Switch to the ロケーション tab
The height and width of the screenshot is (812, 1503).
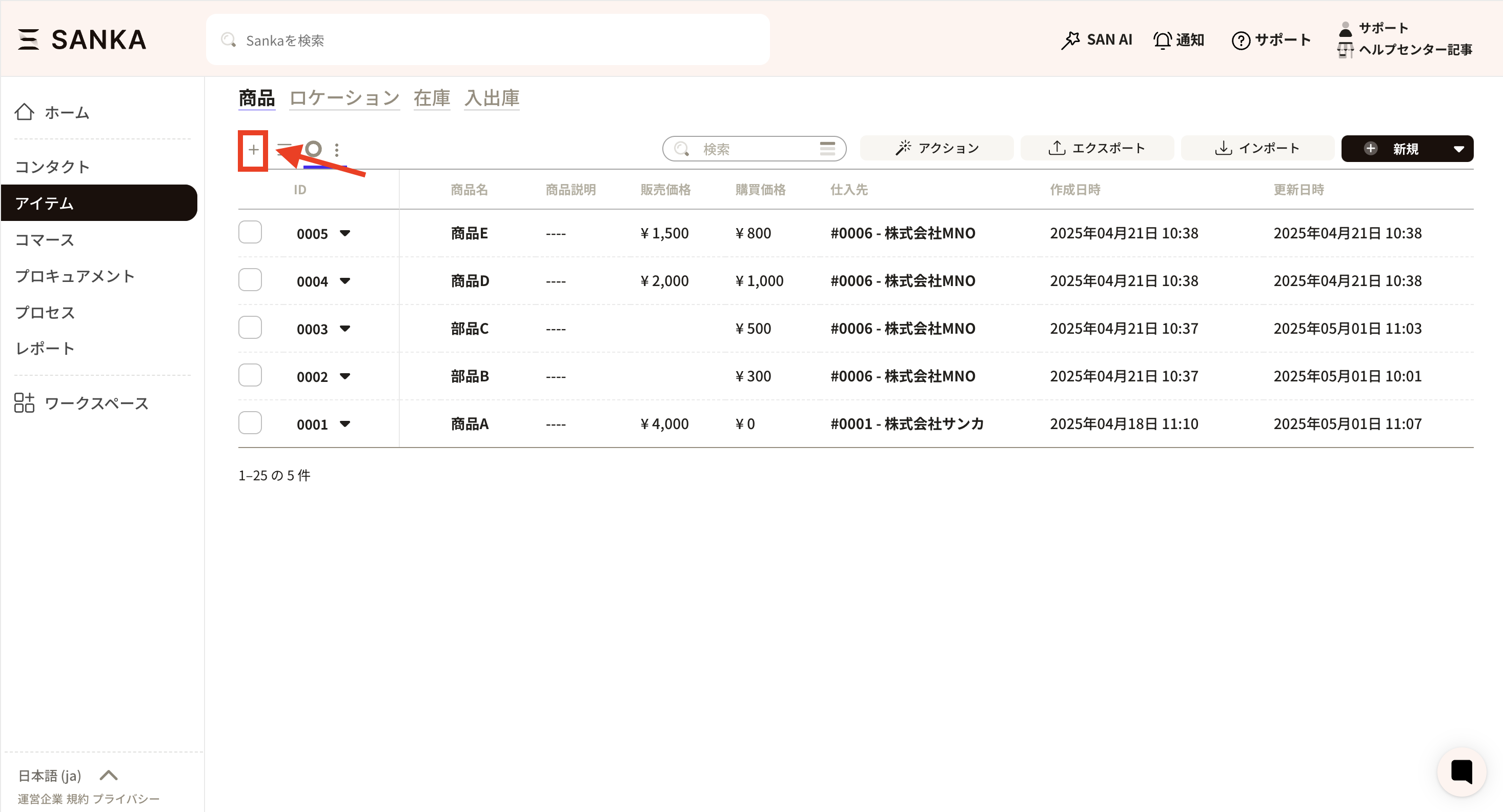344,98
